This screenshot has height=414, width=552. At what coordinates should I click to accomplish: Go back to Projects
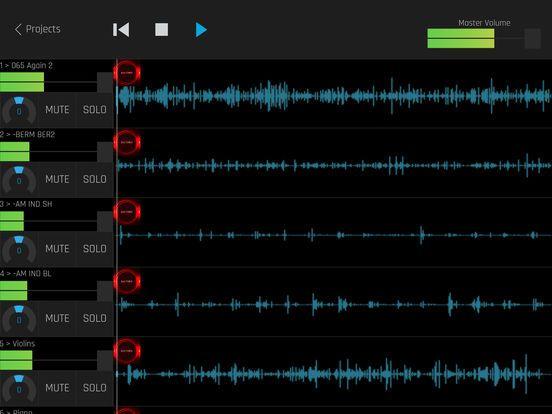point(37,29)
